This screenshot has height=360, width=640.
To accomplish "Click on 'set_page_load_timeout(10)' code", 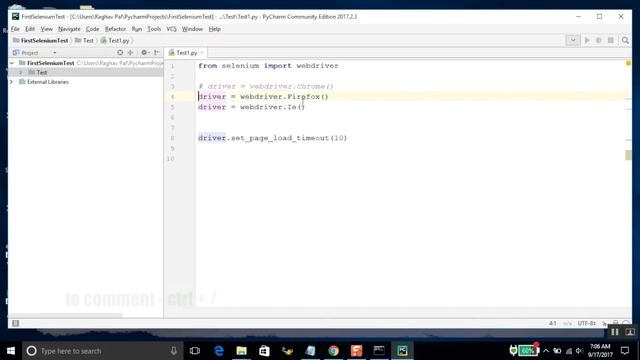I will (289, 138).
